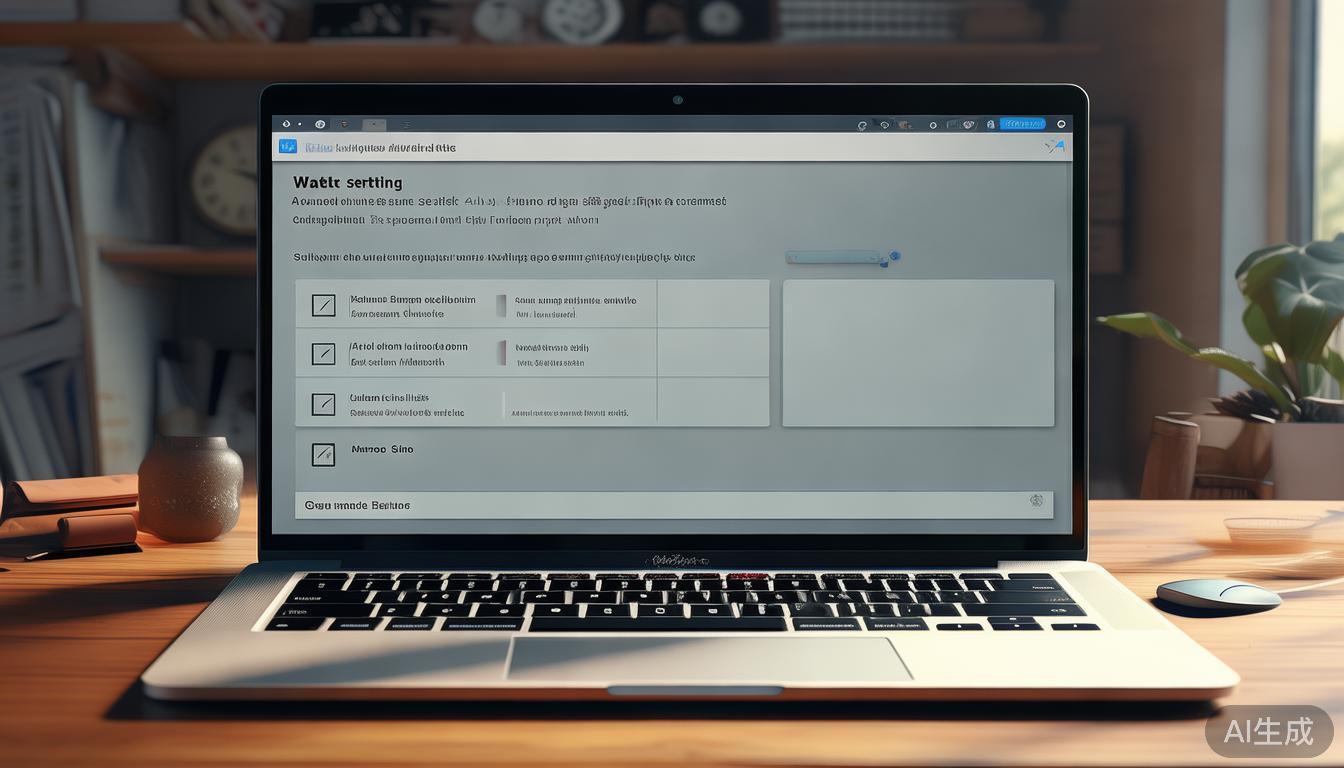Image resolution: width=1344 pixels, height=768 pixels.
Task: Click the light blue input field above the panel
Action: coord(834,257)
